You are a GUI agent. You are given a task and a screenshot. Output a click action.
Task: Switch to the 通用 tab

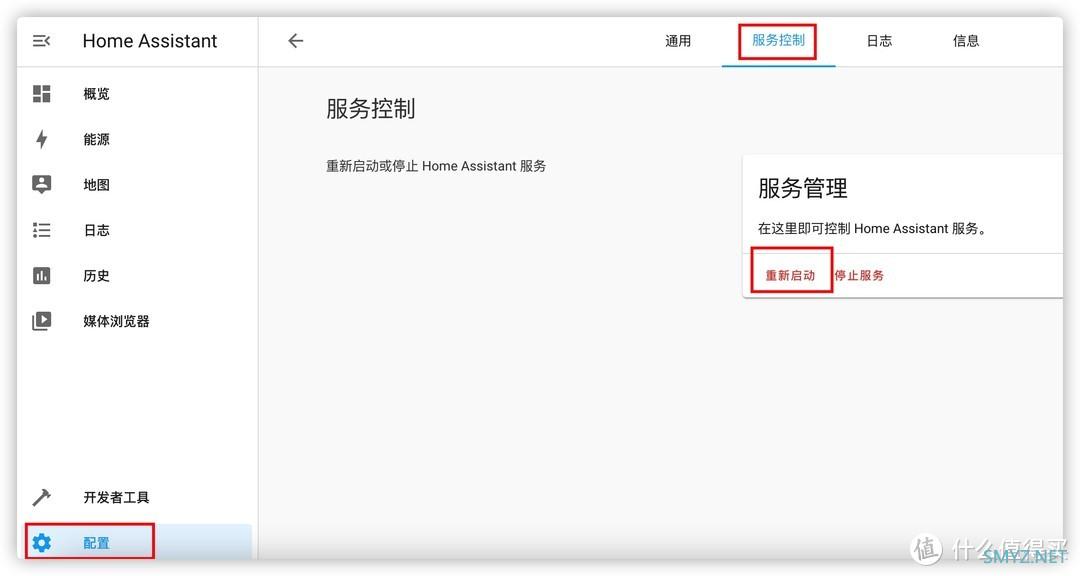[678, 41]
